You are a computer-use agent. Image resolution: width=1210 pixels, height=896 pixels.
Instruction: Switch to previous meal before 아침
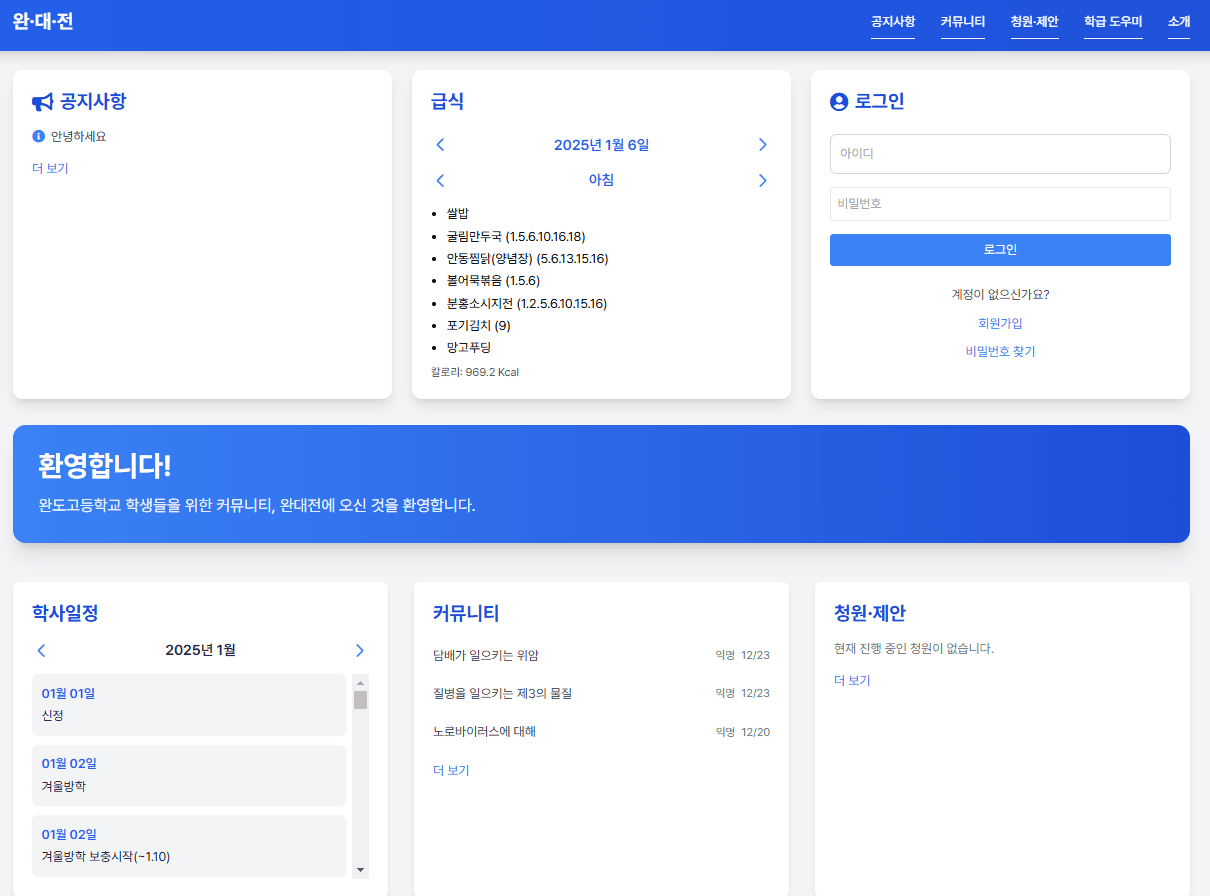[x=440, y=180]
